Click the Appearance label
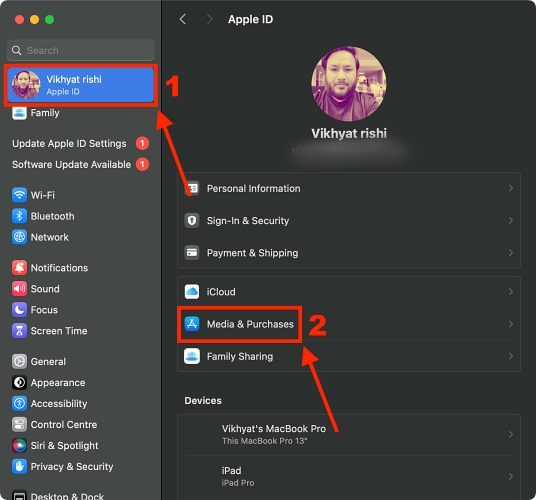 [x=58, y=382]
